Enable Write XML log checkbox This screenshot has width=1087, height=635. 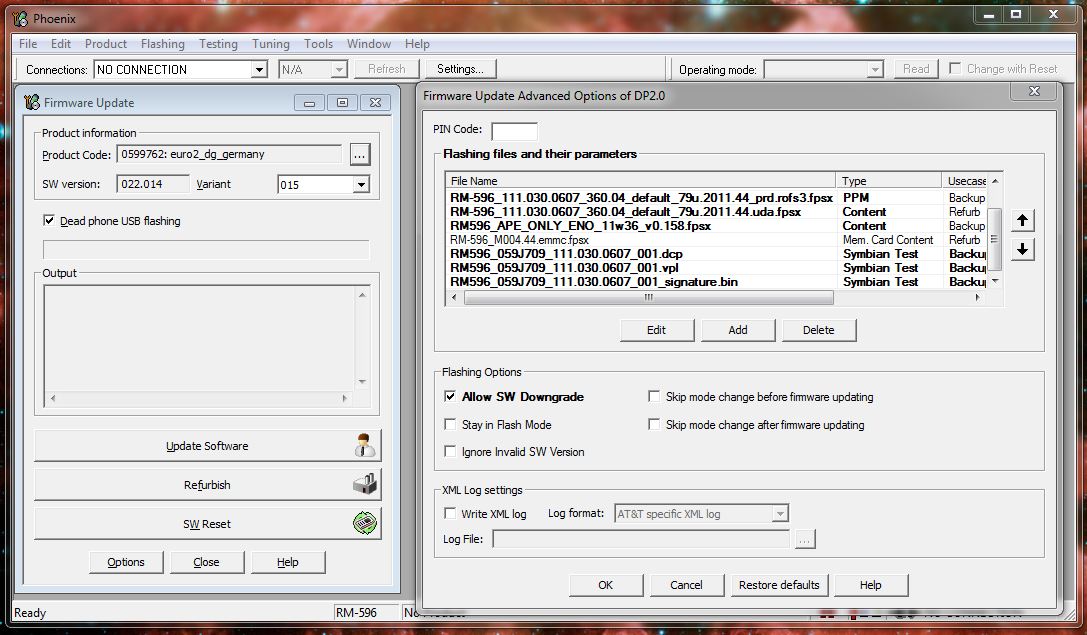click(450, 514)
